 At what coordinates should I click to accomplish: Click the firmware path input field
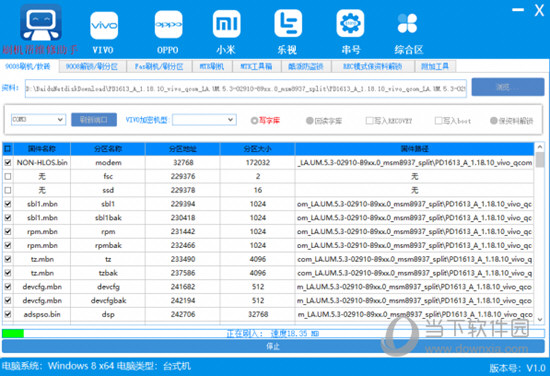tap(246, 89)
